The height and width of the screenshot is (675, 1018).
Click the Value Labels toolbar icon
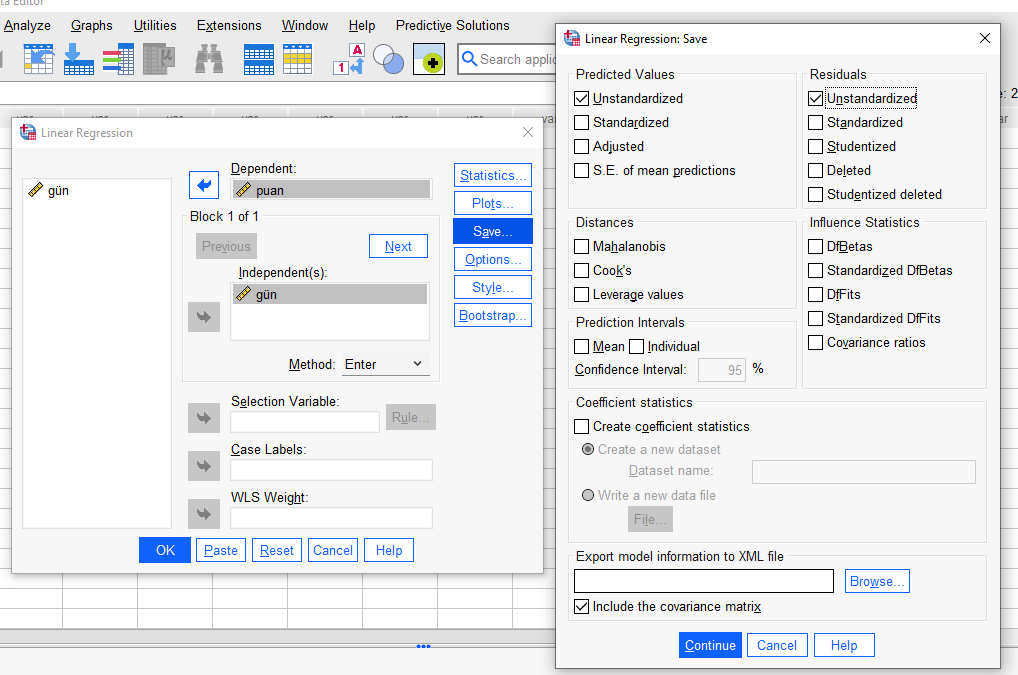click(x=349, y=60)
